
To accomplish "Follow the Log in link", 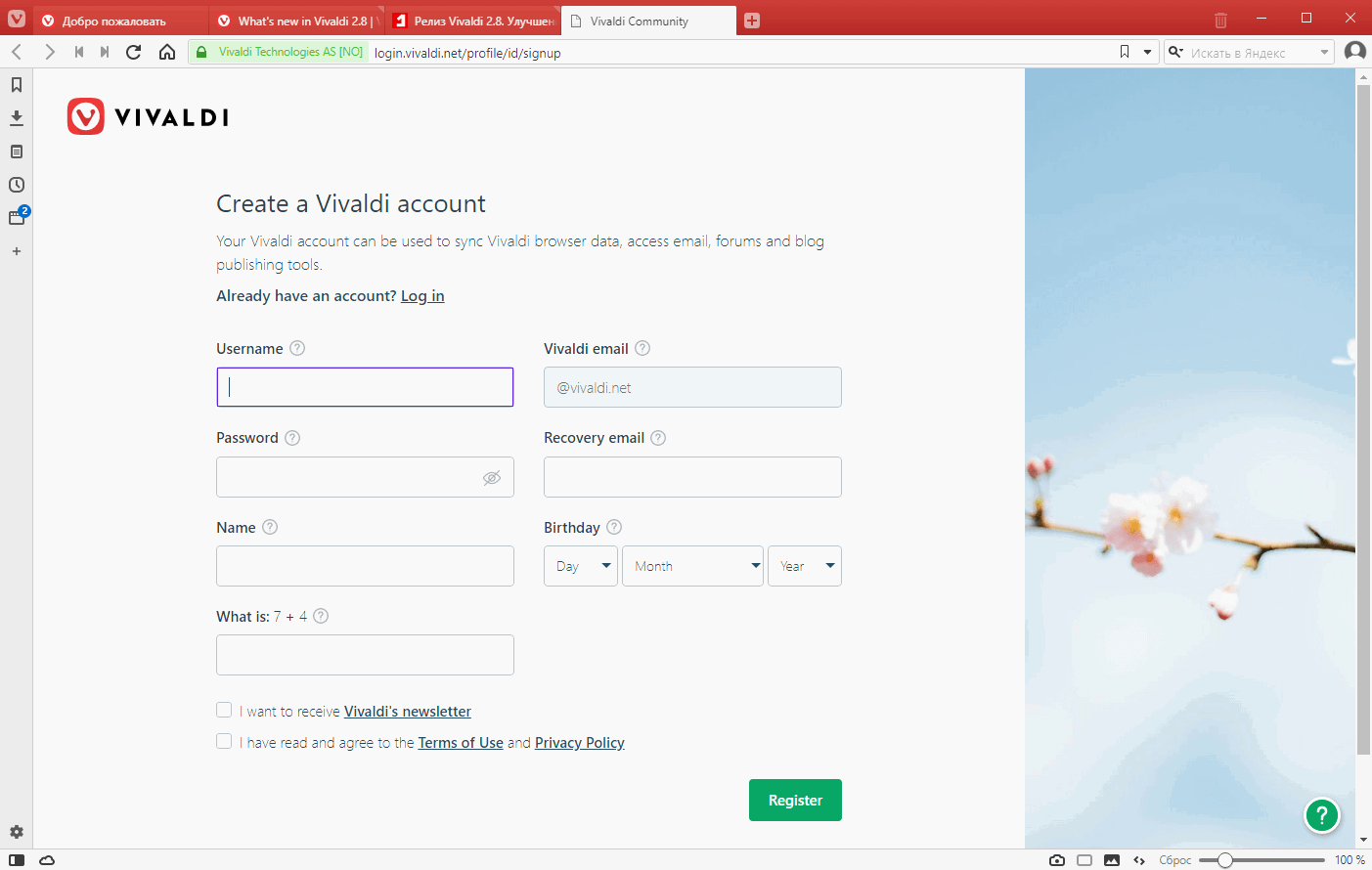I will coord(421,295).
